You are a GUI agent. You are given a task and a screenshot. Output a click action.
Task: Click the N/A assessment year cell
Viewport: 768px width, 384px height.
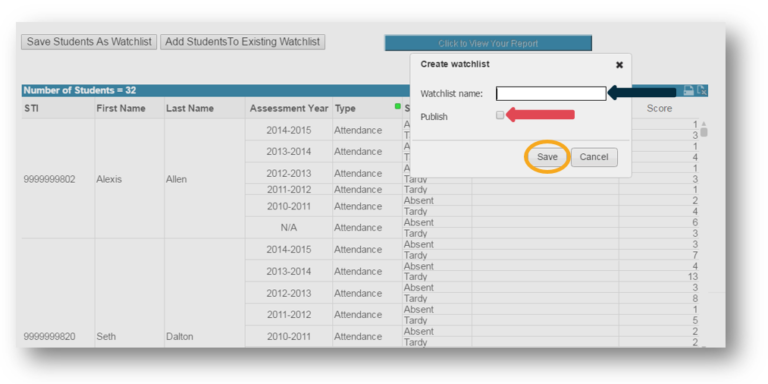pos(288,228)
